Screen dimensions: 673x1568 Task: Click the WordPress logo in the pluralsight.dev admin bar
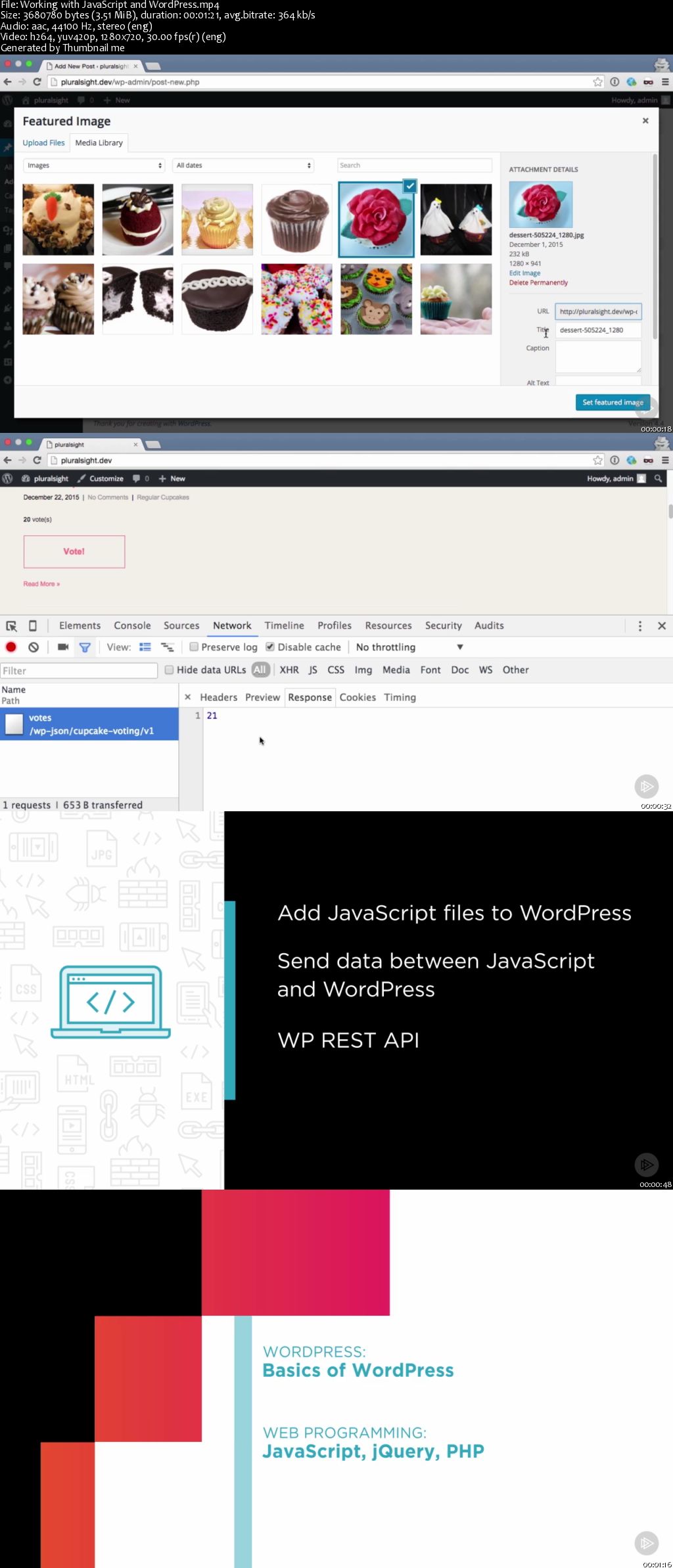8,479
